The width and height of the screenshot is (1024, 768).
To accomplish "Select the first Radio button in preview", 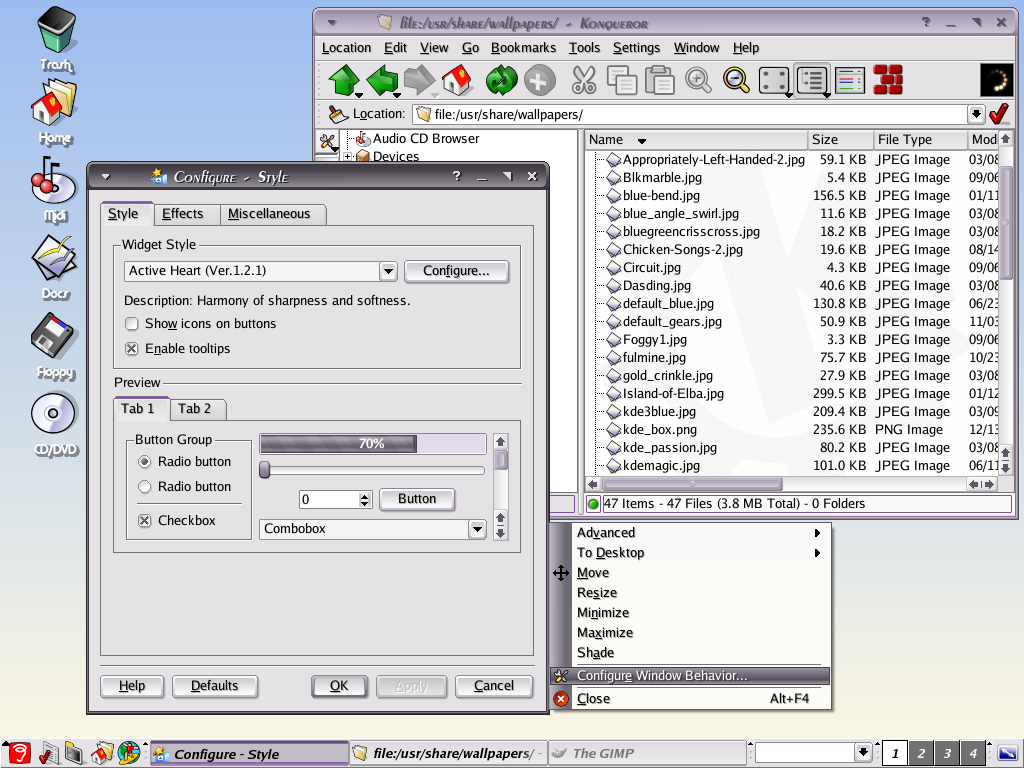I will point(145,462).
